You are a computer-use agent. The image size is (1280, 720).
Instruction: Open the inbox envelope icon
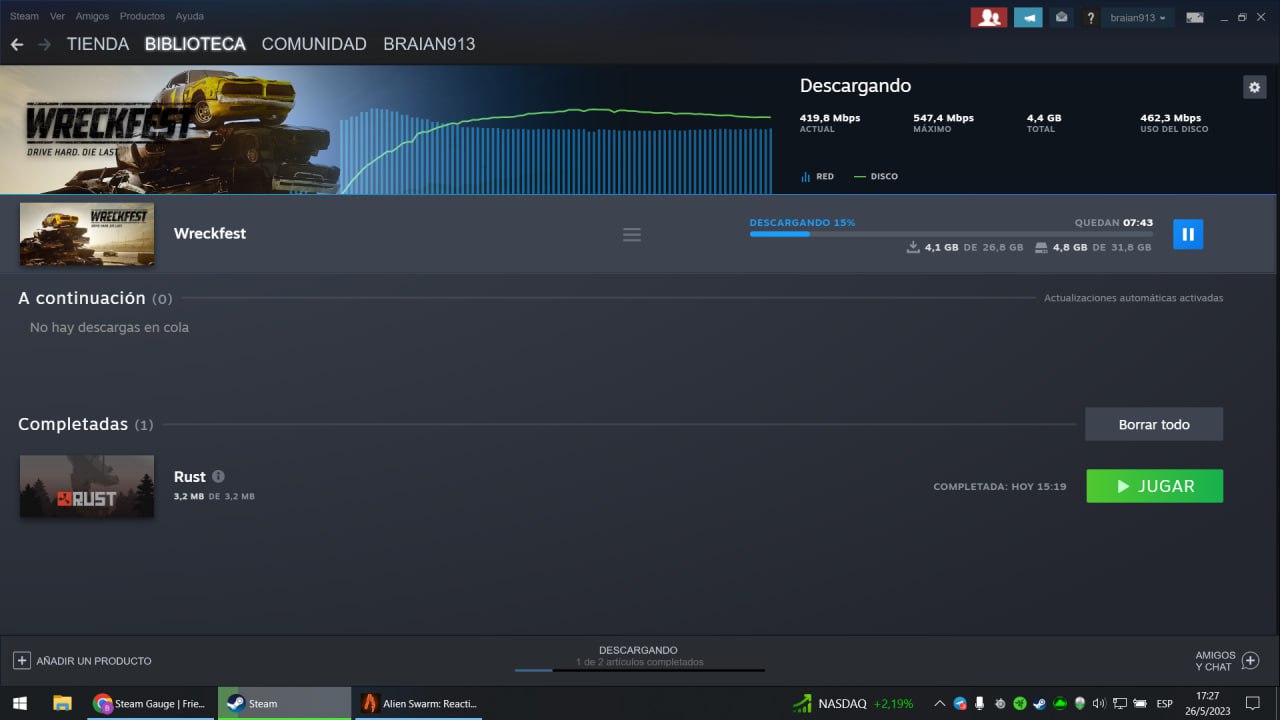point(1061,17)
